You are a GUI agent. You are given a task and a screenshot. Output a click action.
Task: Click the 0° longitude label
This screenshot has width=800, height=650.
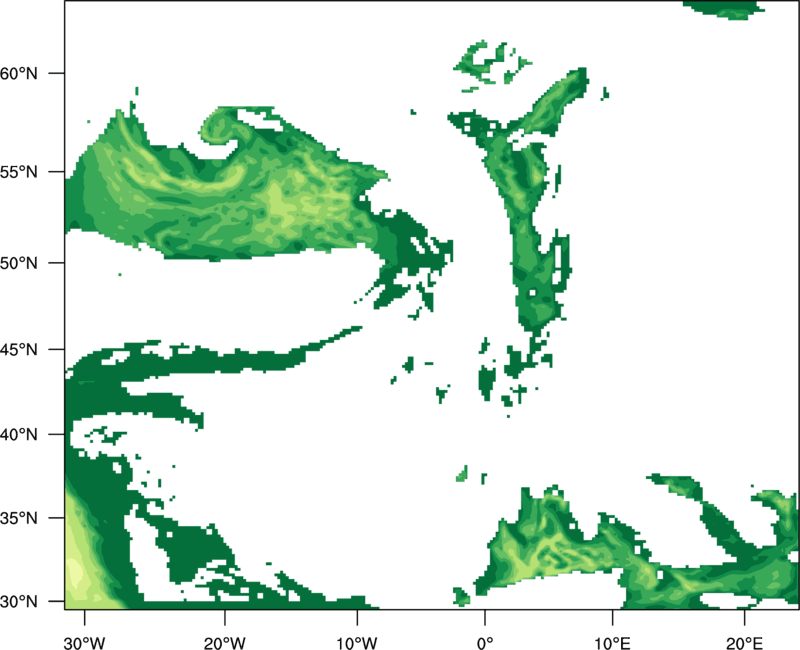[485, 643]
